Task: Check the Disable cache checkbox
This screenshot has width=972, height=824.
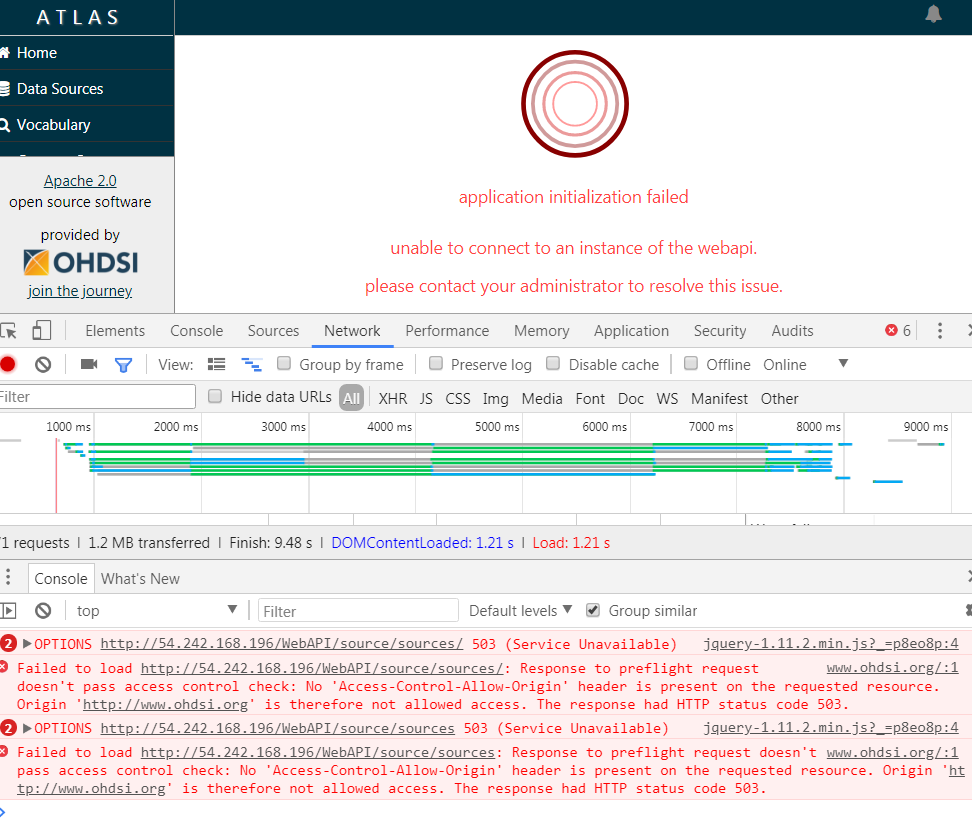Action: pyautogui.click(x=553, y=364)
